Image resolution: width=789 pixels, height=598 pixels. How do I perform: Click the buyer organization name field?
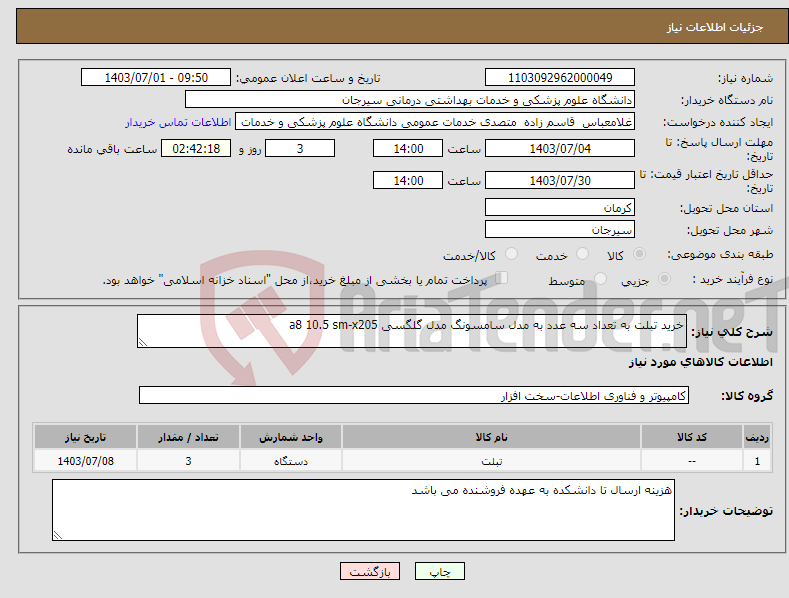tap(410, 100)
